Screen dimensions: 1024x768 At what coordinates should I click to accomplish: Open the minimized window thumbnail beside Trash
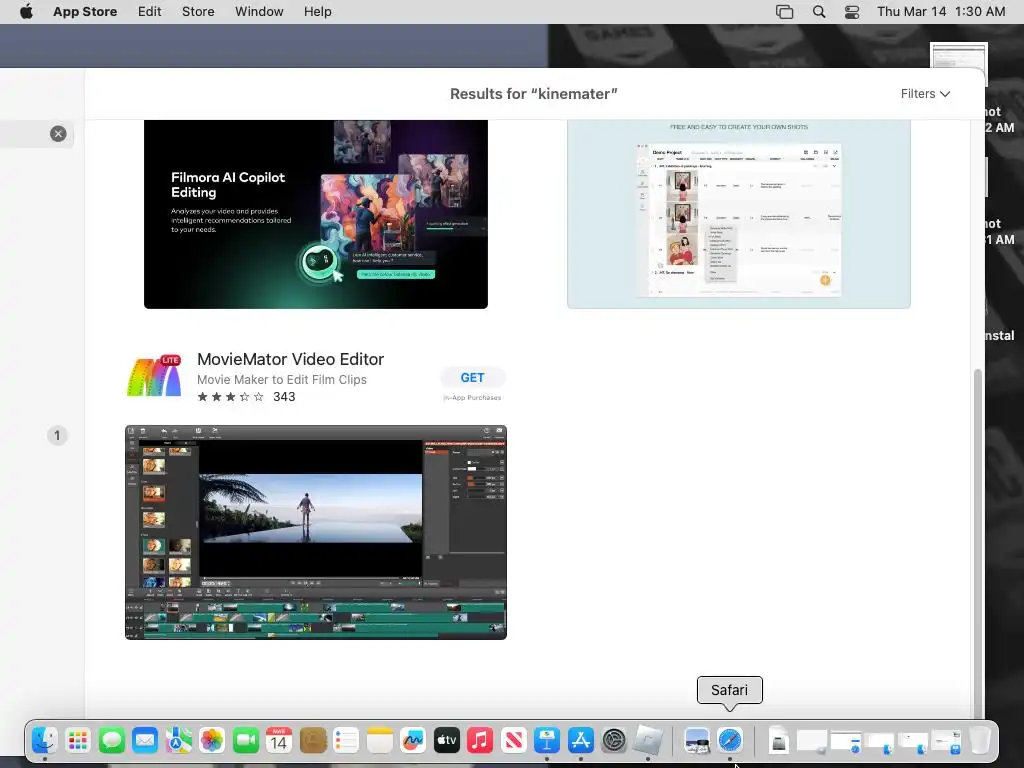coord(946,741)
